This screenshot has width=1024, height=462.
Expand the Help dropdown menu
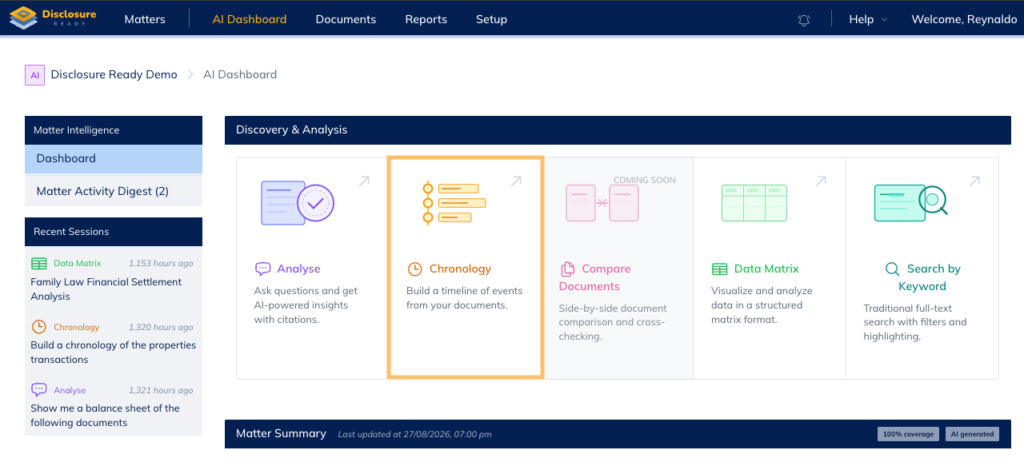click(868, 20)
